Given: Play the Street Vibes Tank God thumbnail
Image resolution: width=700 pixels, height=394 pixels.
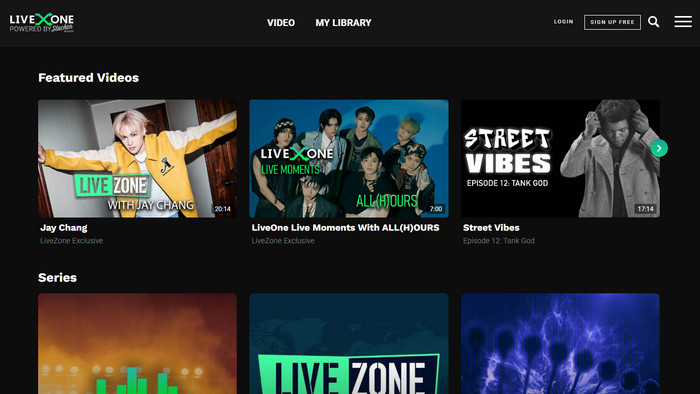Looking at the screenshot, I should (560, 158).
